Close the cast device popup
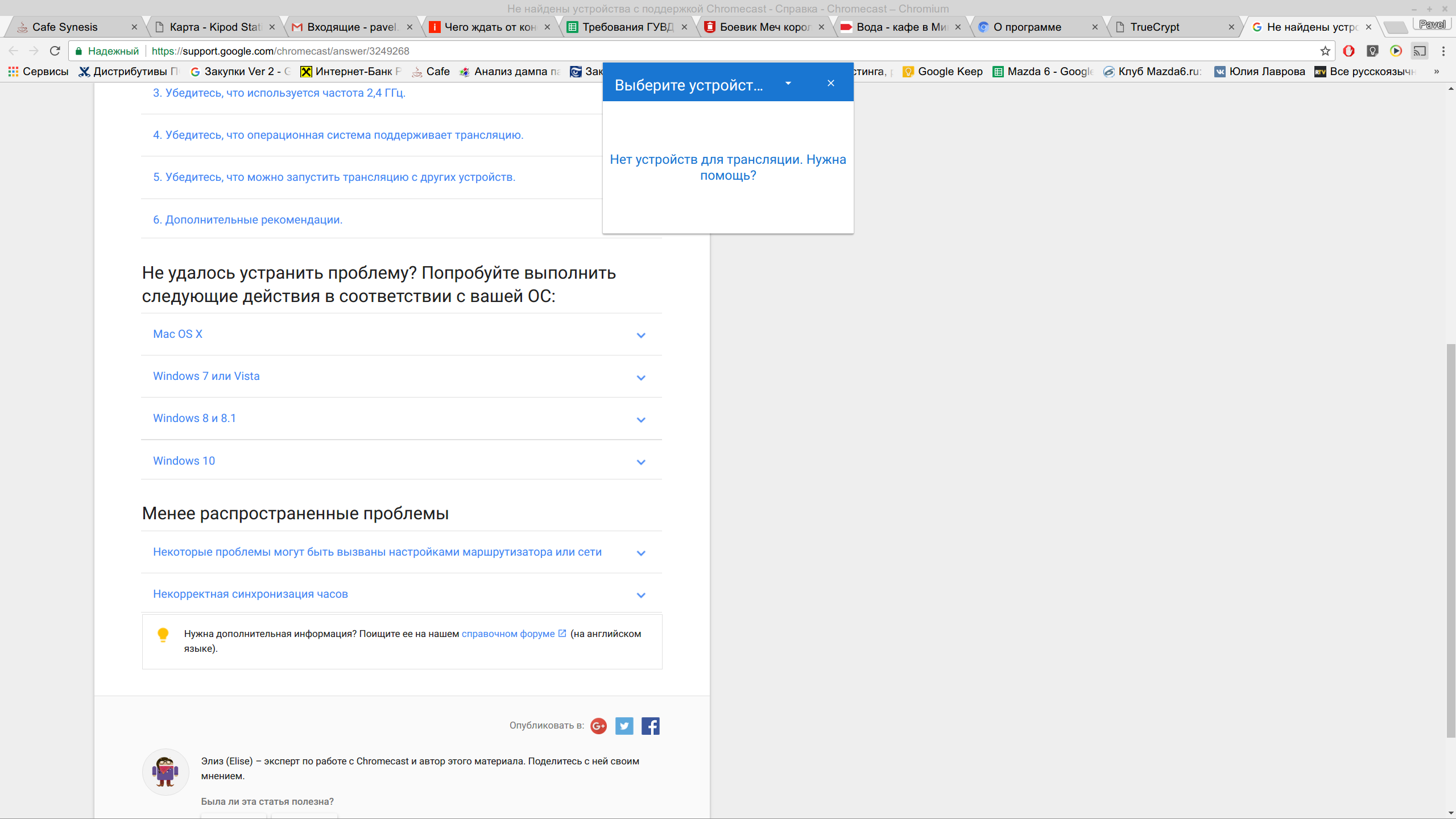The width and height of the screenshot is (1456, 819). [830, 83]
